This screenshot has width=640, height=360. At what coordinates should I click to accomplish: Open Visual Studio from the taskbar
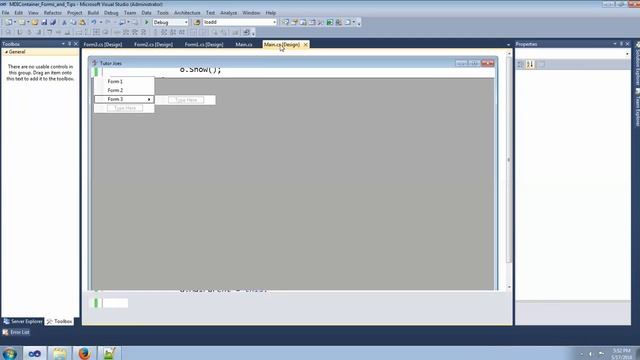tap(35, 353)
